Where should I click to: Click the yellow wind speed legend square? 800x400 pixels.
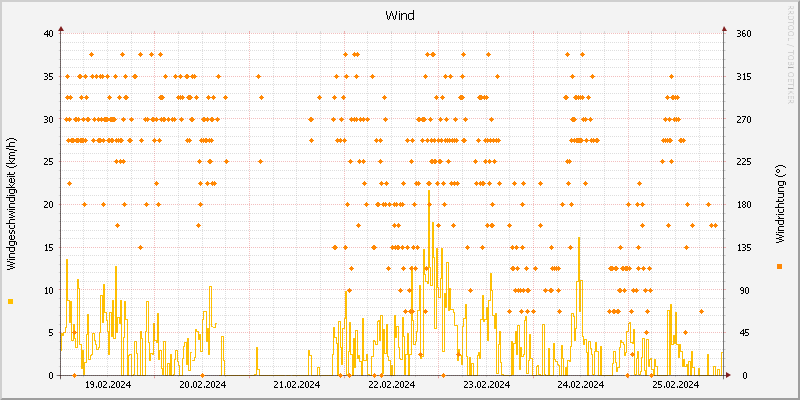[x=11, y=302]
